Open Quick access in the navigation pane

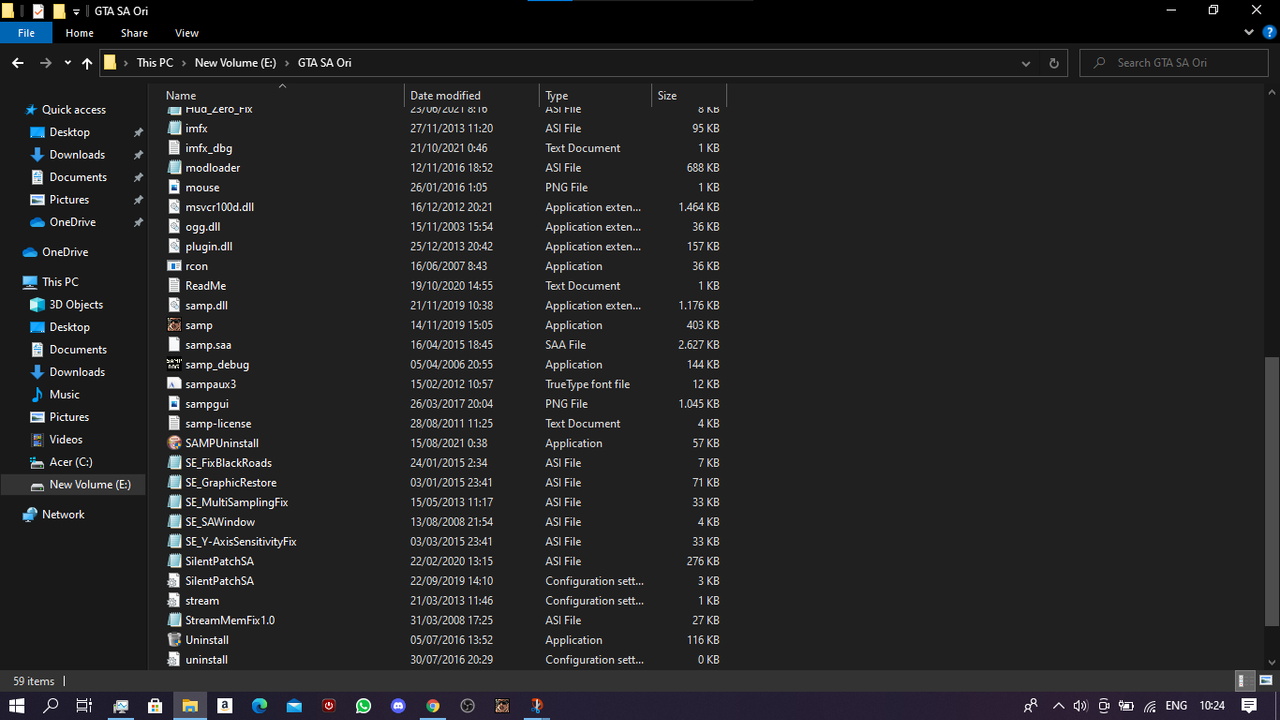pos(74,110)
